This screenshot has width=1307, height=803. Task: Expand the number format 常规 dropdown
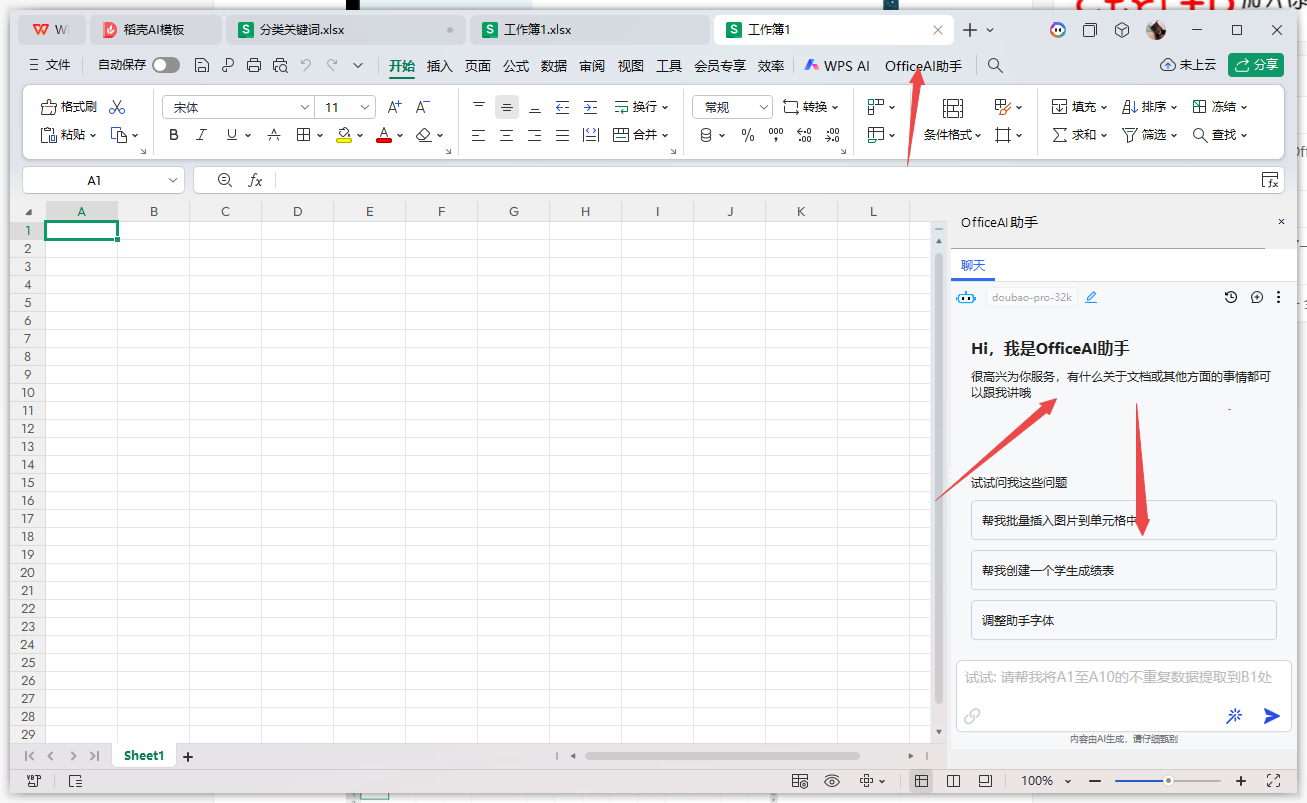[x=764, y=107]
